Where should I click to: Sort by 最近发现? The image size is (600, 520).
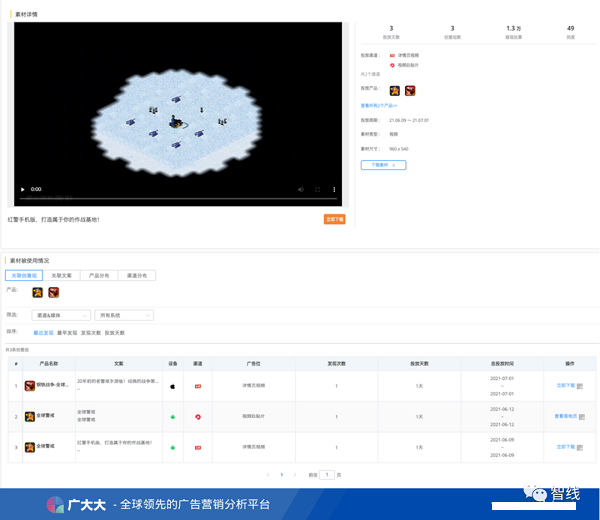(43, 333)
